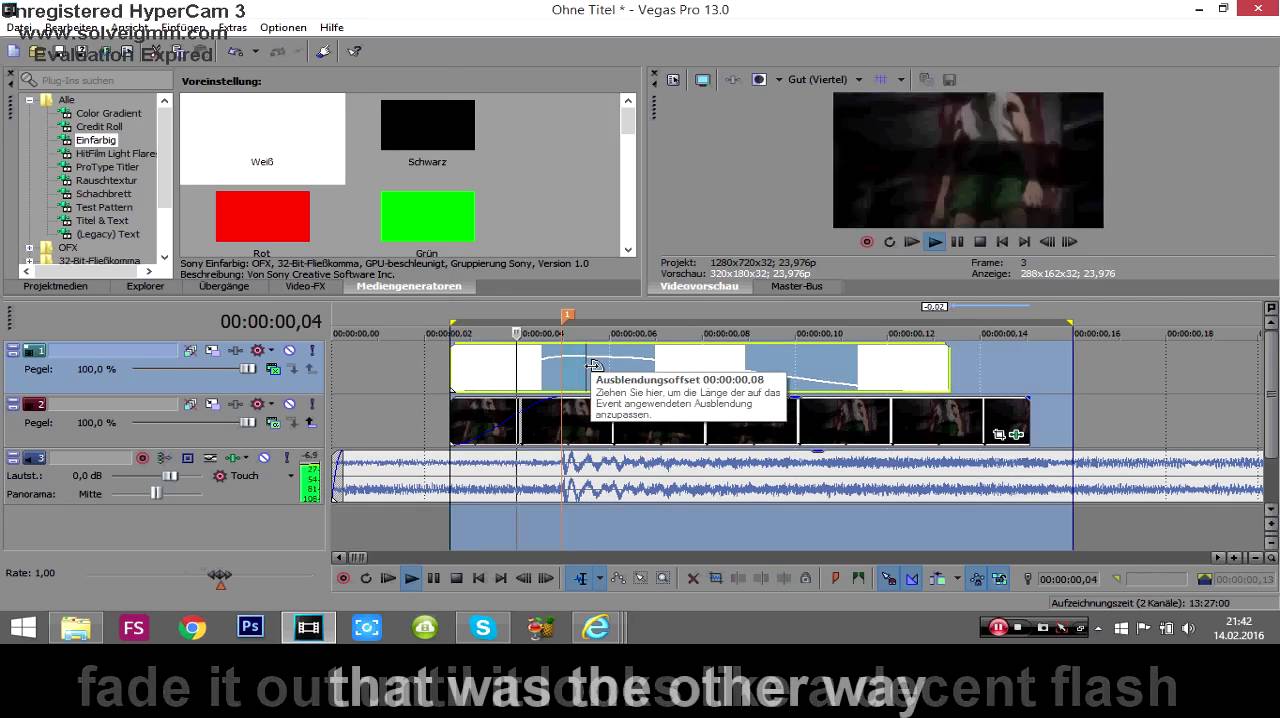Open track FX on video track 2

(x=235, y=404)
